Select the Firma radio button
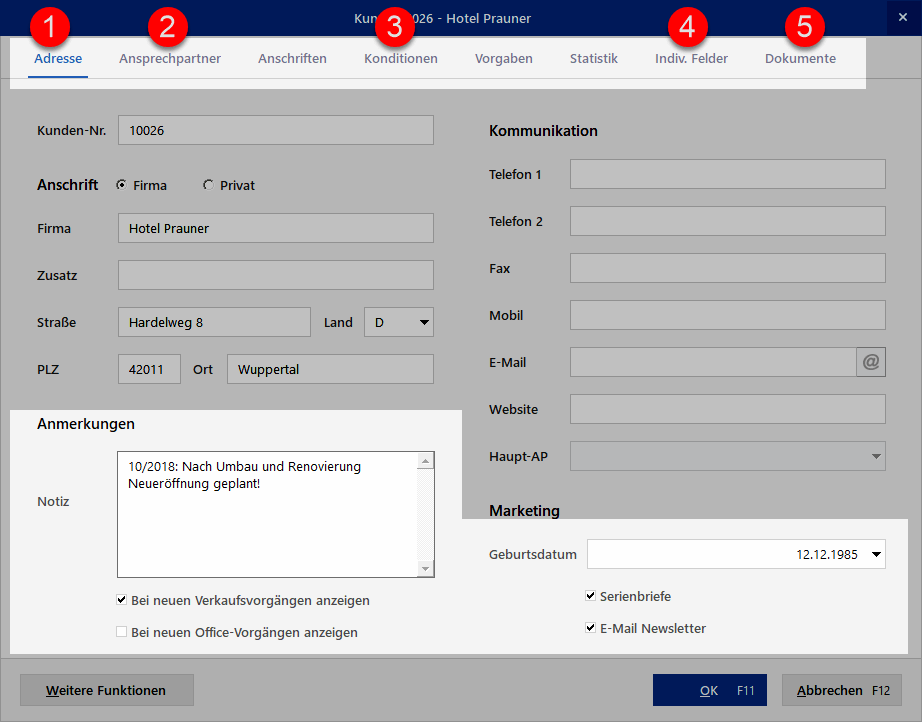Screen dimensions: 922x722 (121, 185)
